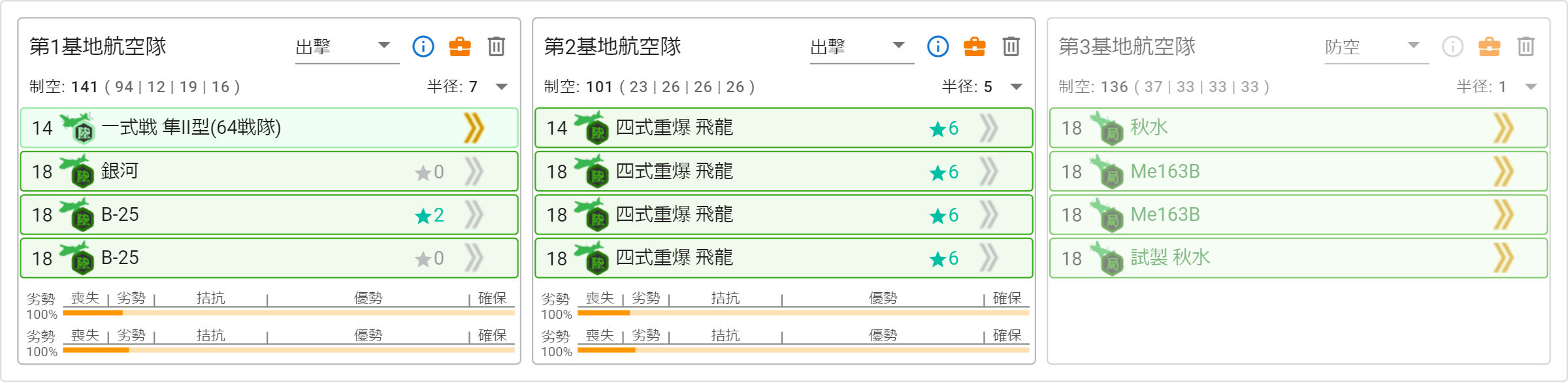Expand the 半径: 7 radius arrow
This screenshot has width=1568, height=383.
[502, 87]
